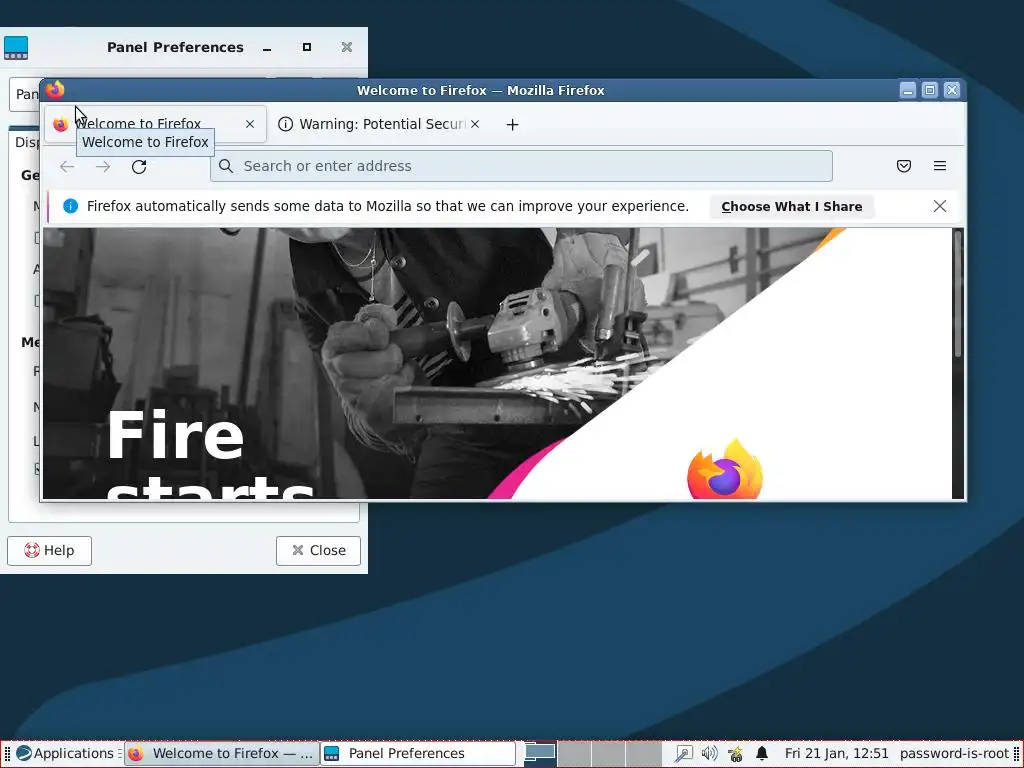Activate the Welcome to Firefox taskbar button
The width and height of the screenshot is (1024, 768).
pos(221,754)
